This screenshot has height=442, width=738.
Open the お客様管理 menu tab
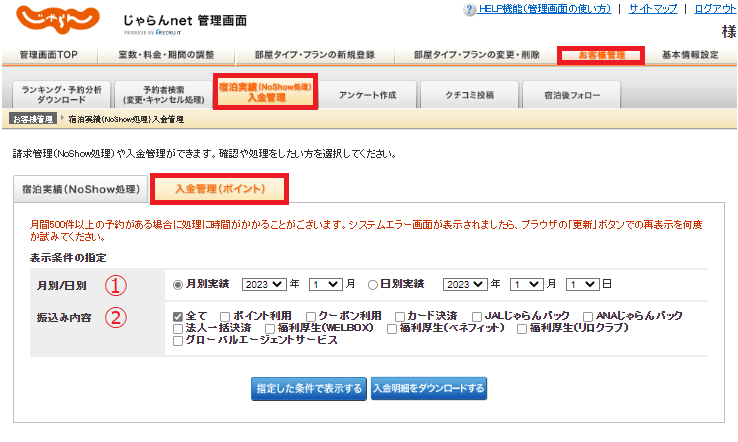coord(600,54)
